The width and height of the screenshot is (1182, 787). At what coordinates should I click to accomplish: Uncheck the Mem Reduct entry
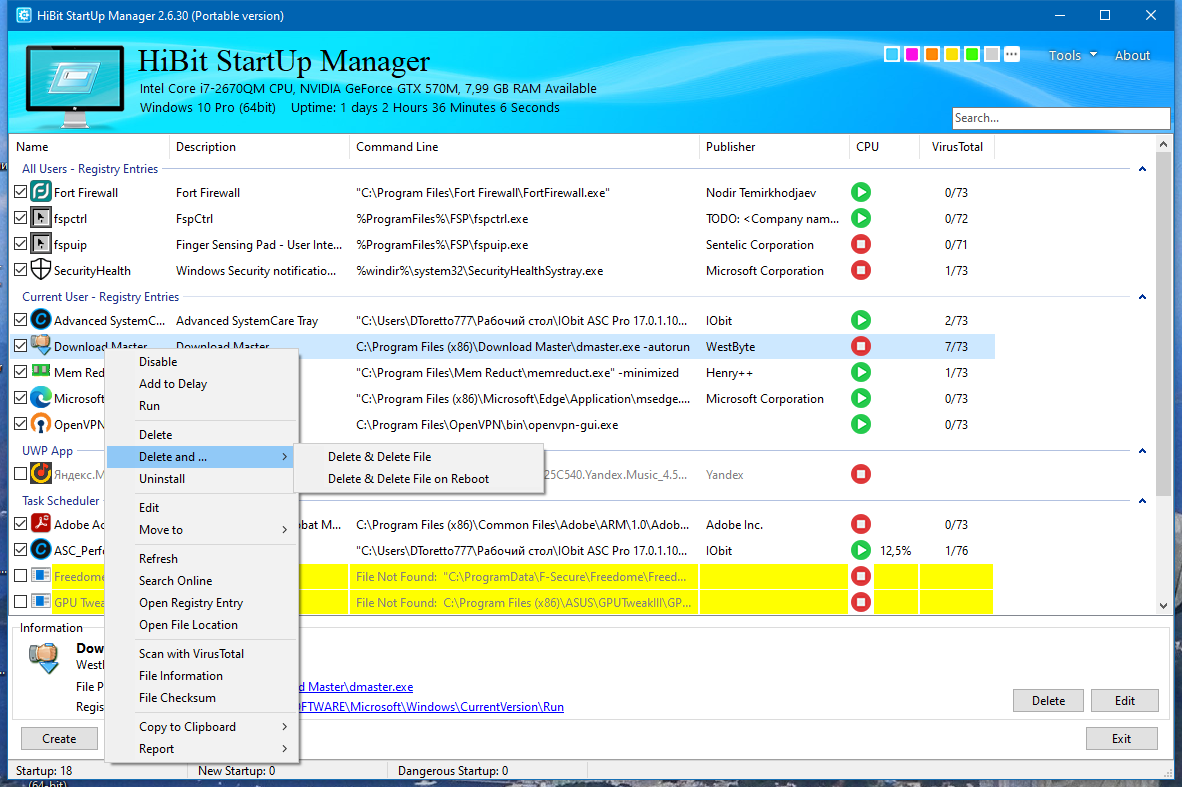pyautogui.click(x=20, y=372)
